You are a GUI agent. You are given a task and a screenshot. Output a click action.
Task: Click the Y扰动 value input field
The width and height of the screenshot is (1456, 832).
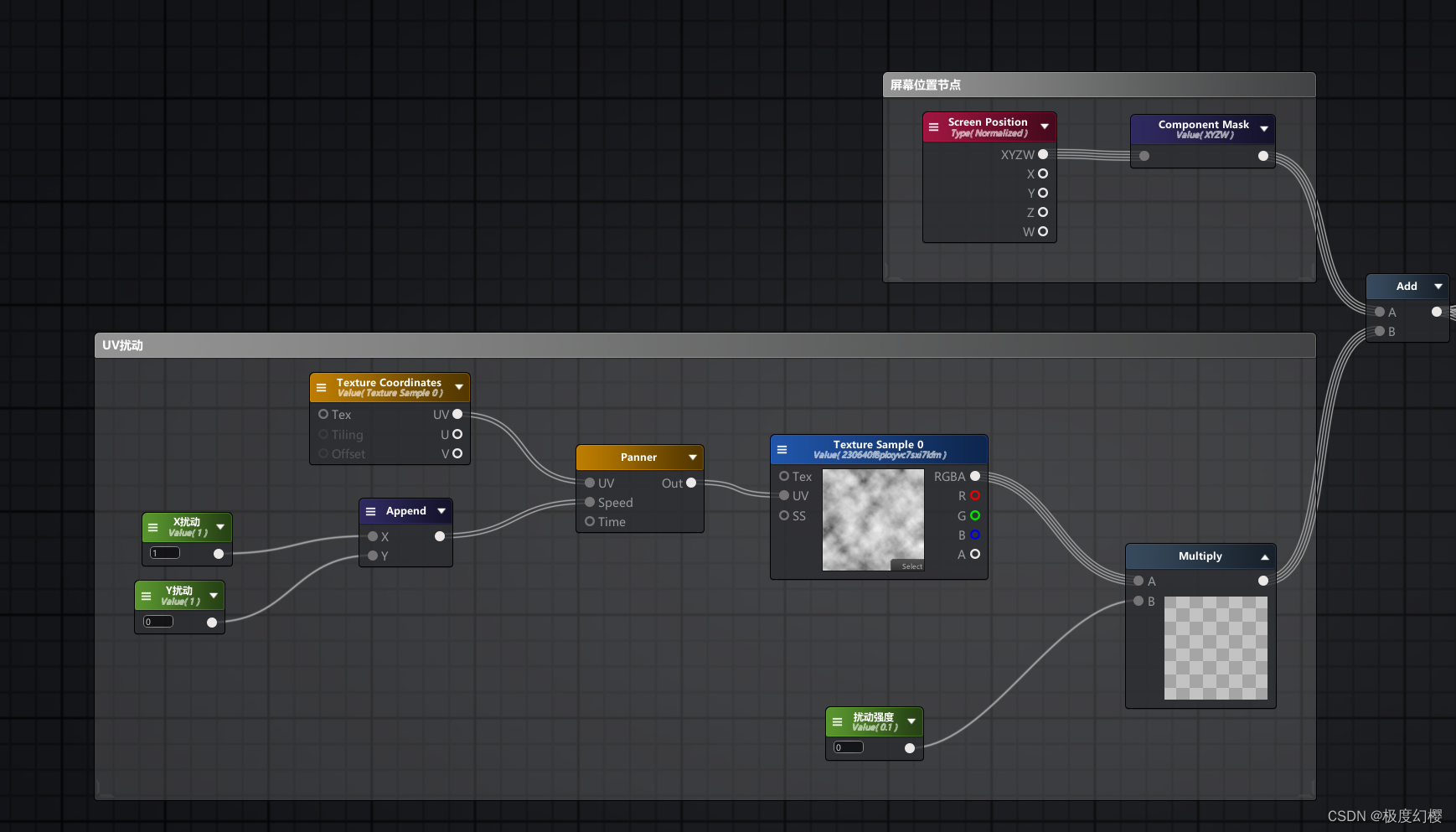(158, 622)
